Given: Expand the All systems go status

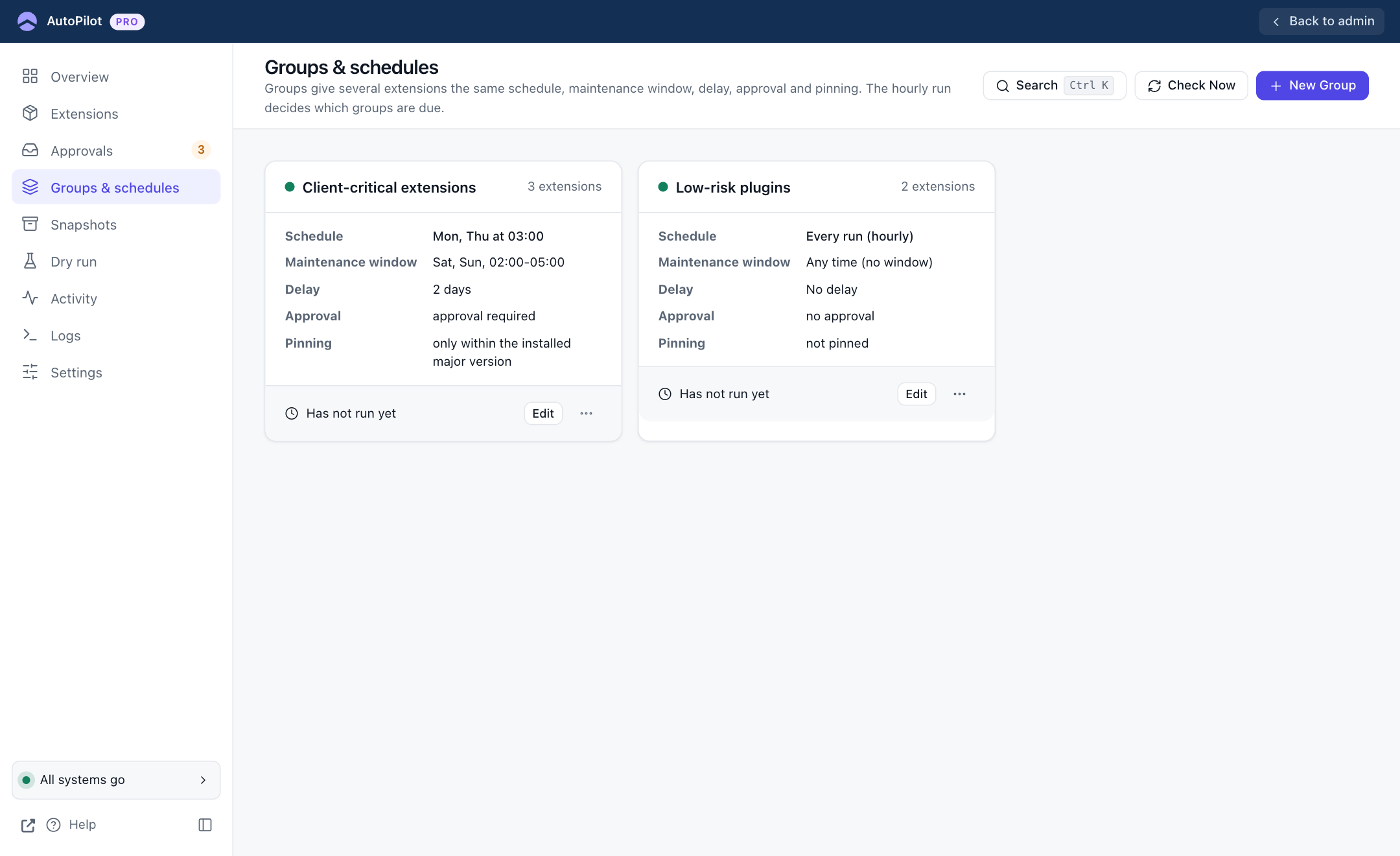Looking at the screenshot, I should (x=116, y=779).
